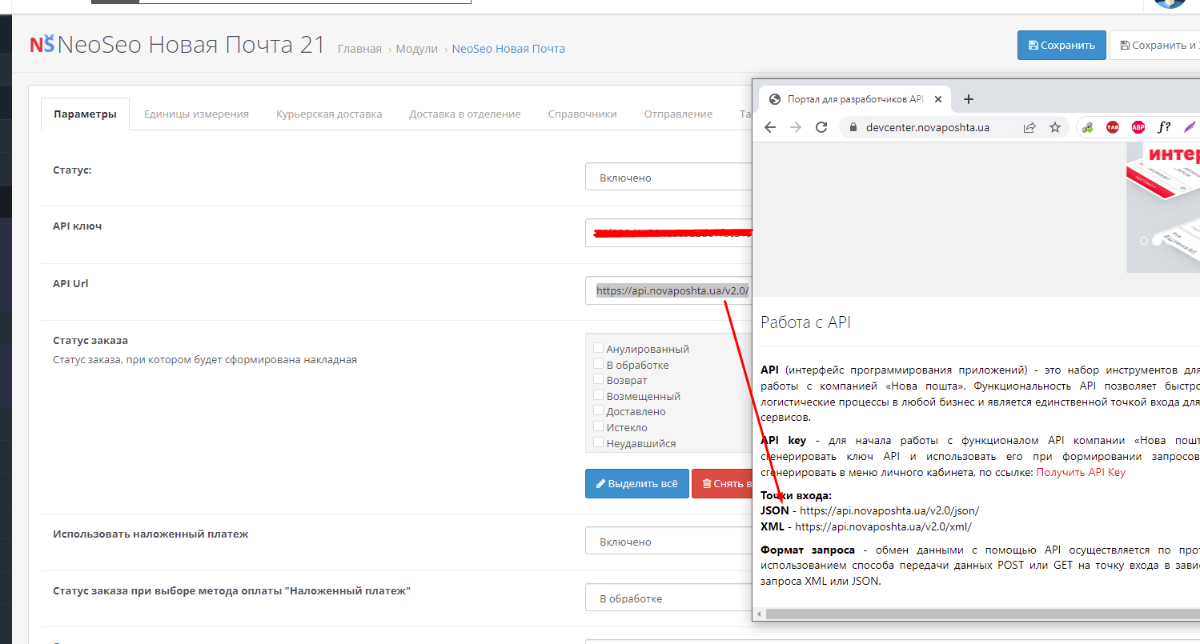Click the red Снять выделение button
Viewport: 1200px width, 644px height.
[722, 483]
